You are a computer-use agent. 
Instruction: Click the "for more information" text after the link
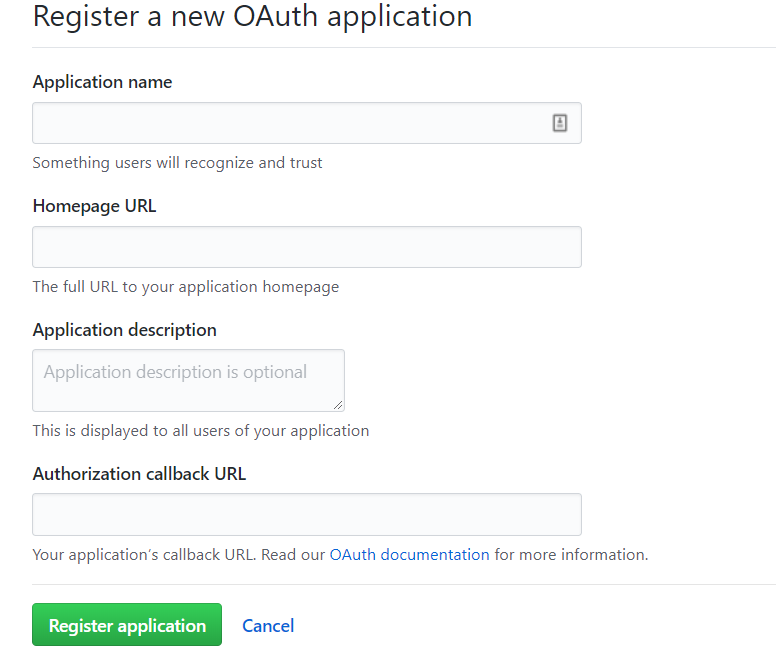point(570,554)
